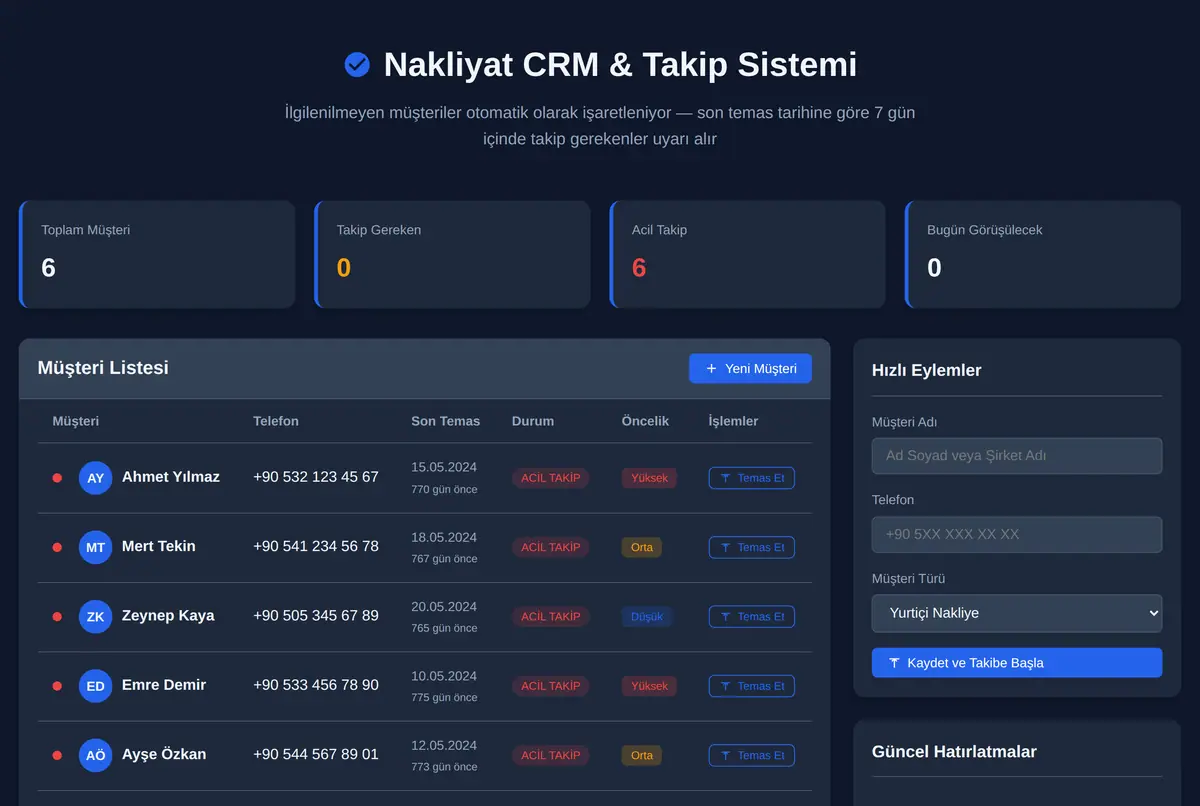
Task: Click Emre Demir's ED avatar
Action: pyautogui.click(x=96, y=686)
